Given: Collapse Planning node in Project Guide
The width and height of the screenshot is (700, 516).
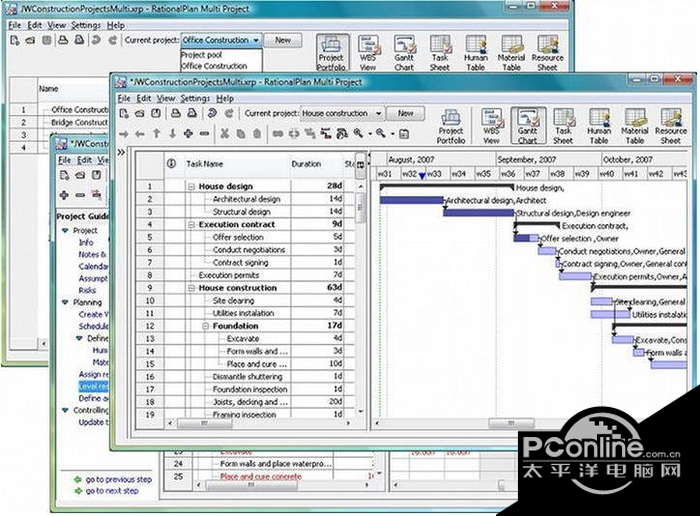Looking at the screenshot, I should 65,302.
